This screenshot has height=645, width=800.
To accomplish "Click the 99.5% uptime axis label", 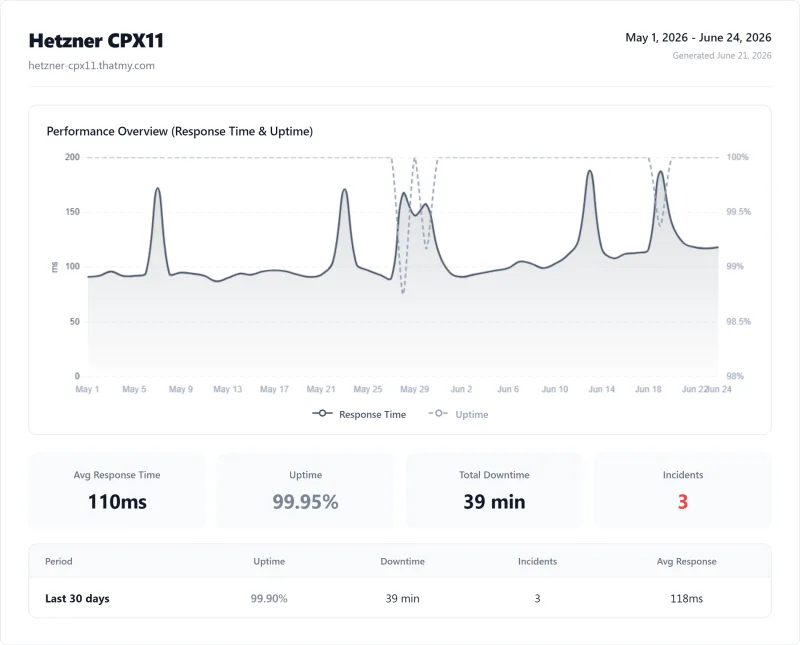I will point(738,212).
